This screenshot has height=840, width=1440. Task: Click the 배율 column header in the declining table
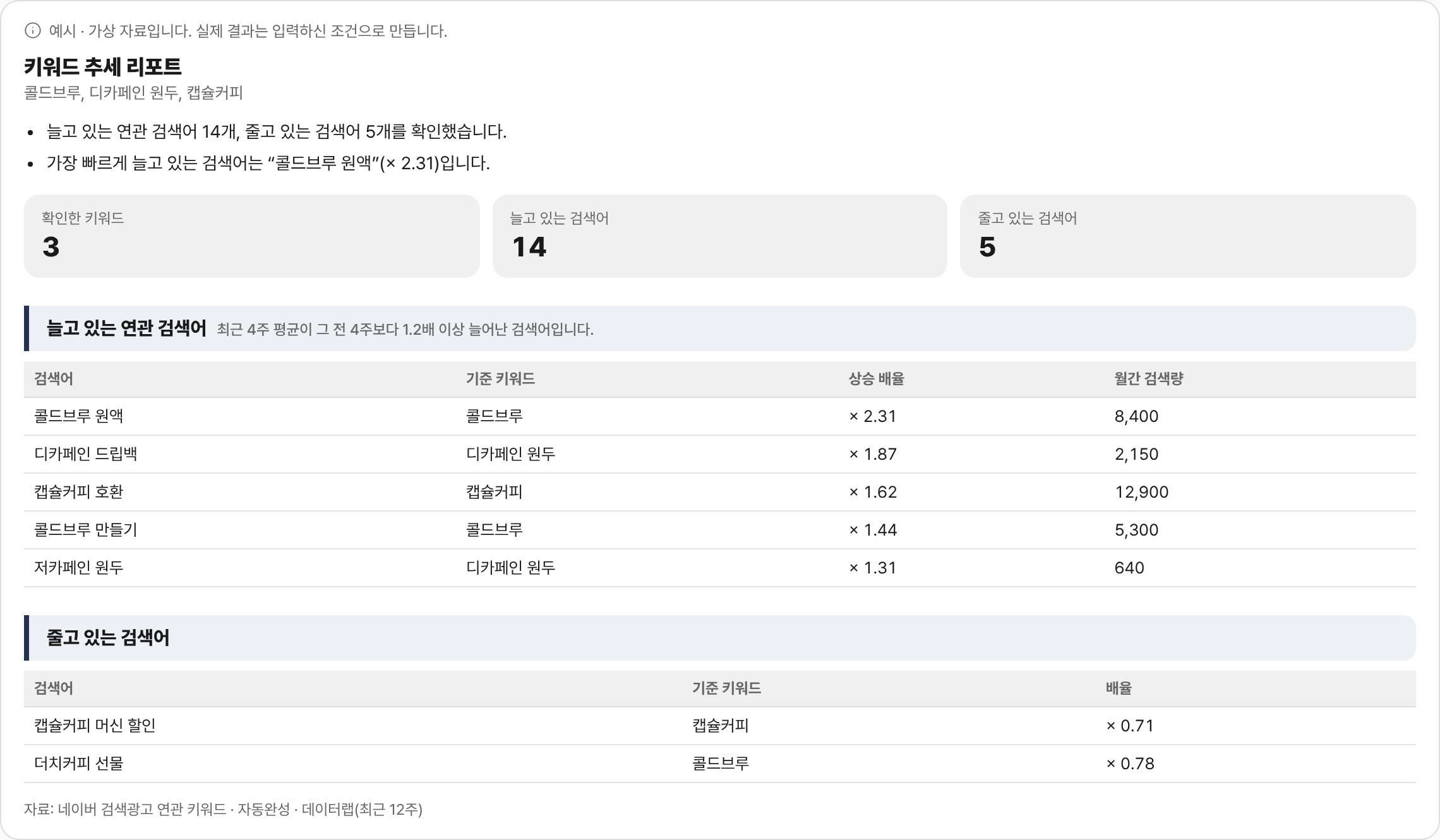click(x=1119, y=688)
